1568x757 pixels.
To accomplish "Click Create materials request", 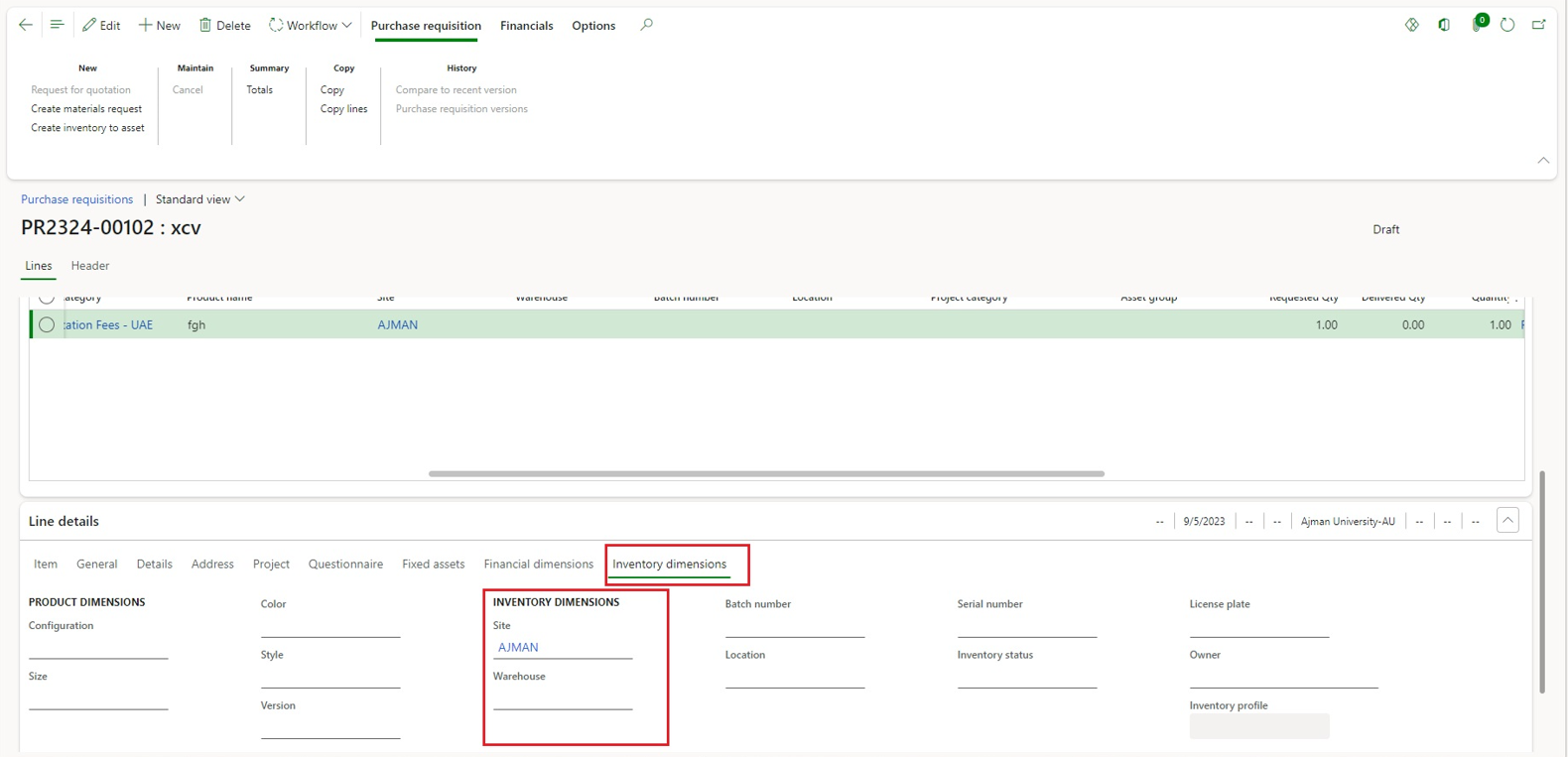I will 86,109.
